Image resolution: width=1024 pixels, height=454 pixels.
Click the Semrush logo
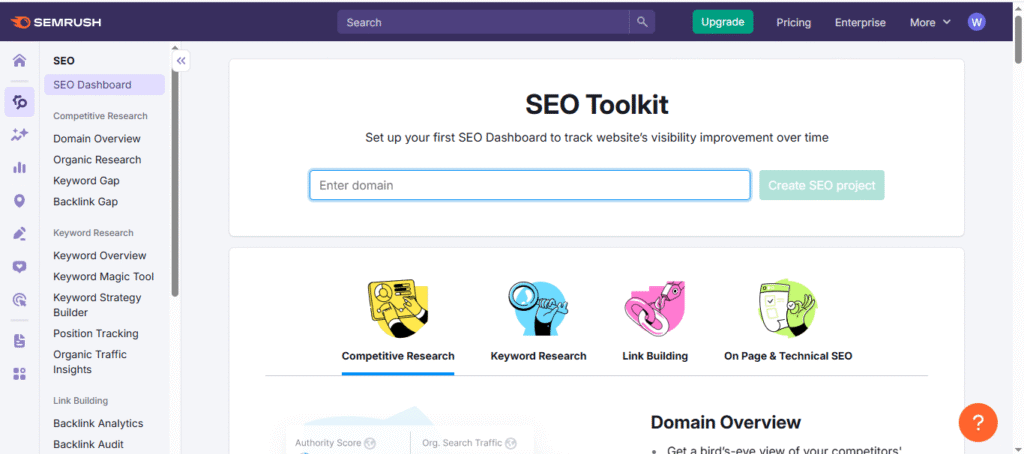click(x=56, y=22)
